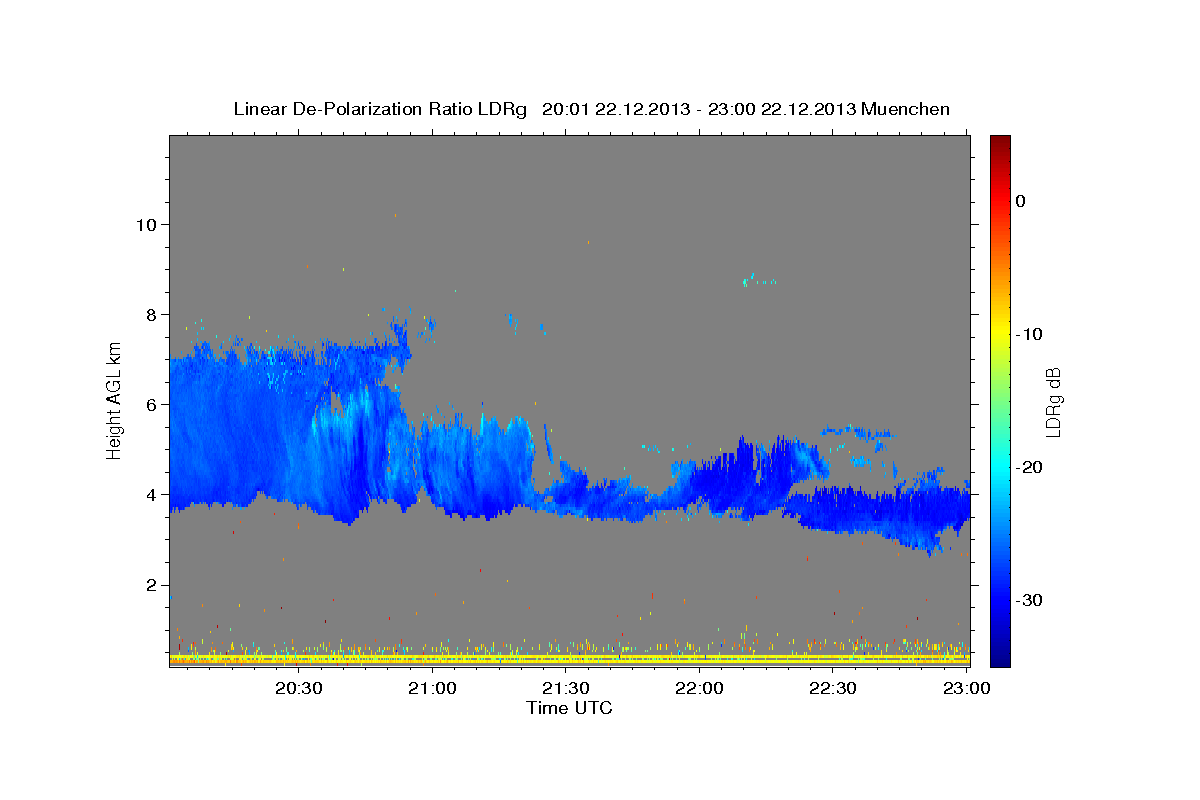This screenshot has width=1200, height=800.
Task: Click the 22:30 time tick label
Action: [x=832, y=688]
